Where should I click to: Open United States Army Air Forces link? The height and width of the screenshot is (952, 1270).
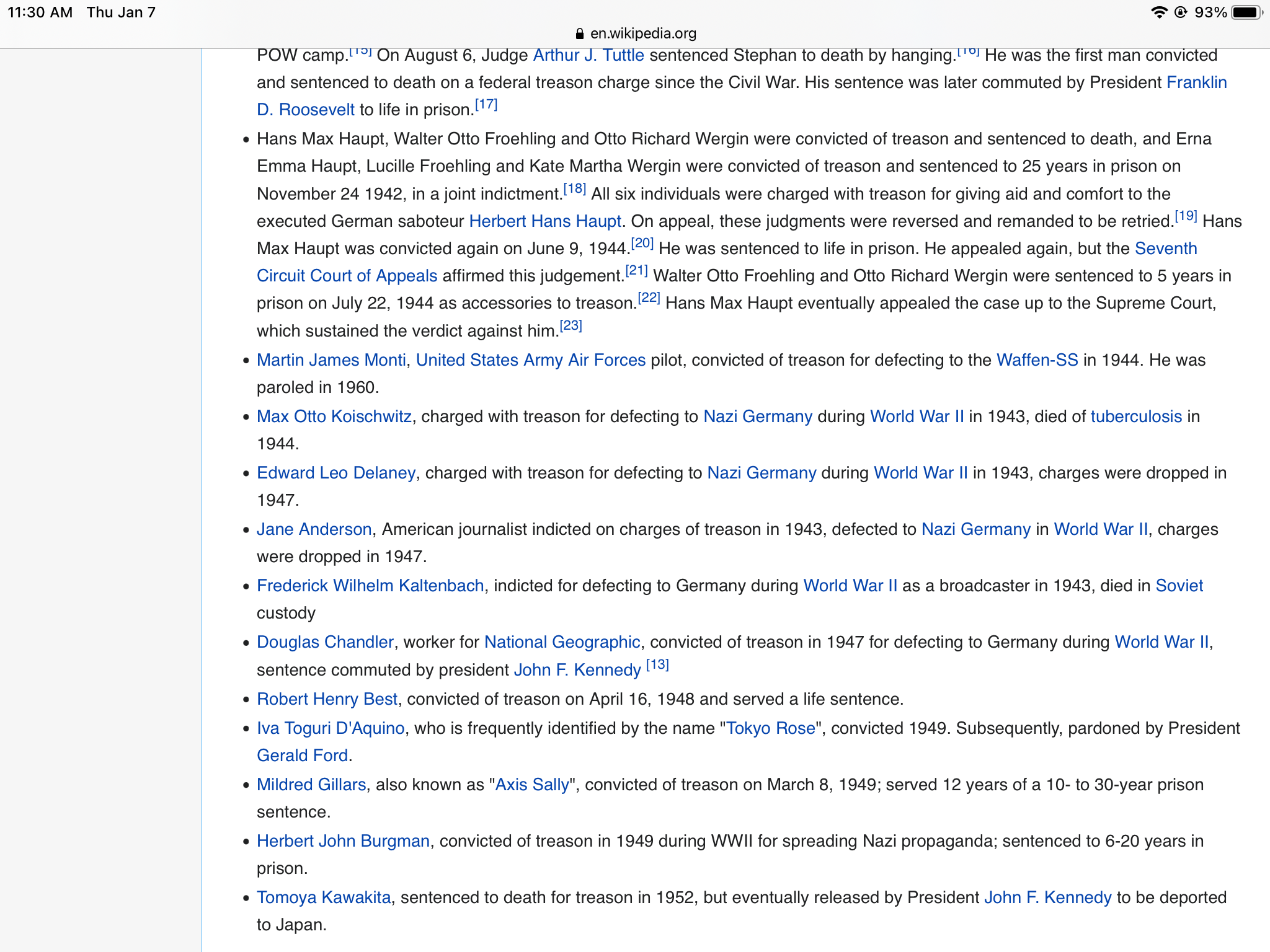530,360
